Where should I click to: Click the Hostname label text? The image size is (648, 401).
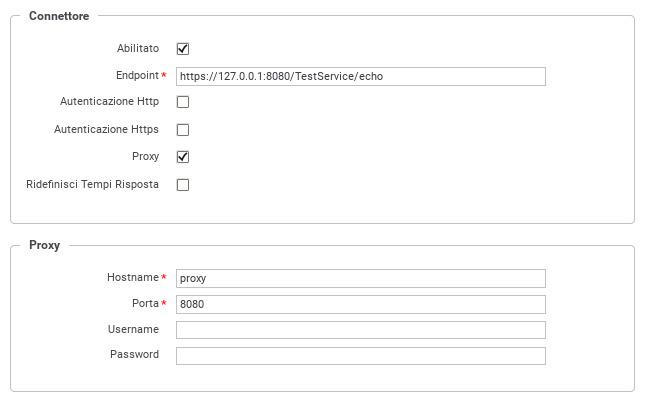click(133, 277)
